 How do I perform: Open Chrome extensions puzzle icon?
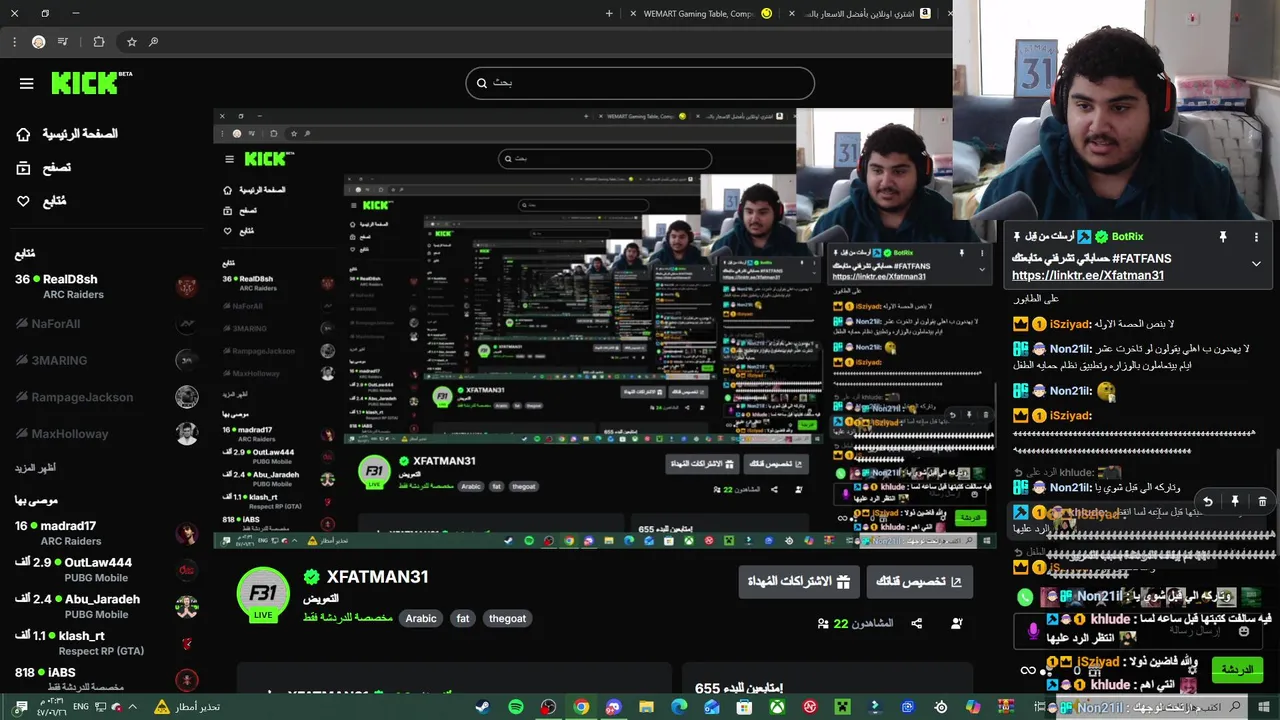pyautogui.click(x=98, y=42)
